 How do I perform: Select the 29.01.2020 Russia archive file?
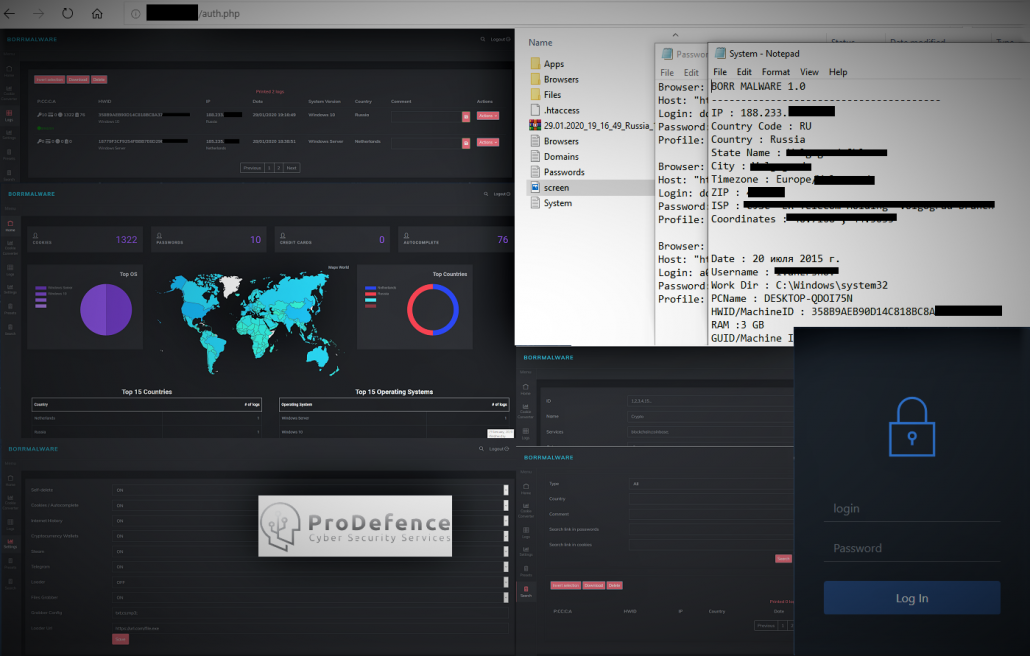591,125
